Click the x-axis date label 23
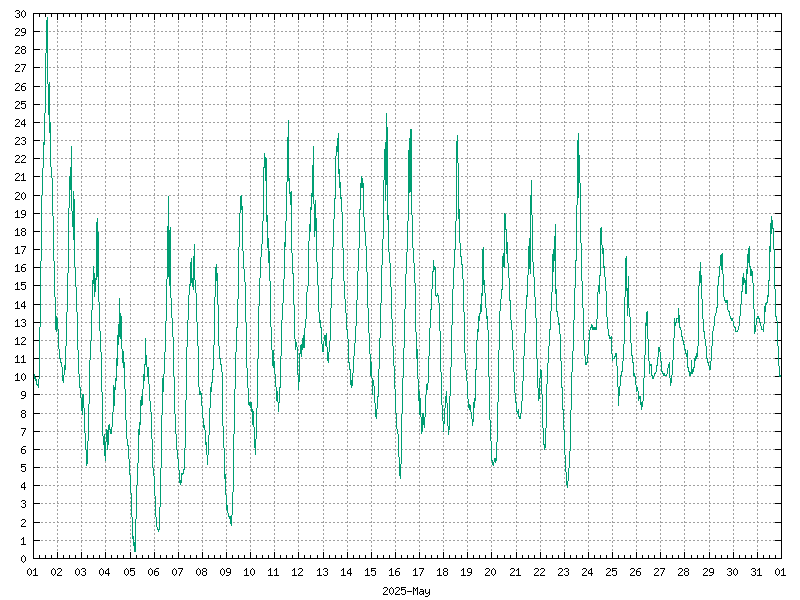800x600 pixels. coord(563,572)
